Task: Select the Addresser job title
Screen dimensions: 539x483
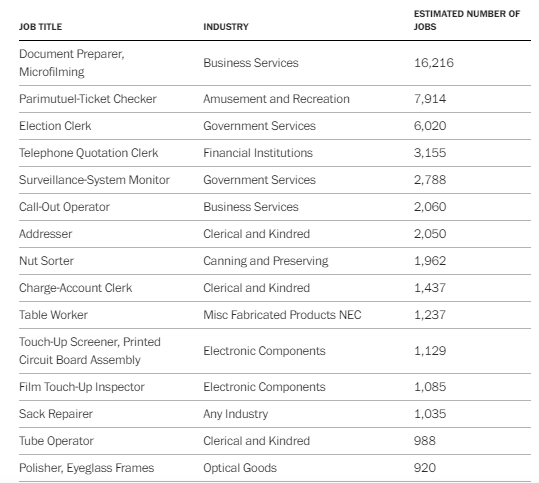Action: [x=45, y=234]
